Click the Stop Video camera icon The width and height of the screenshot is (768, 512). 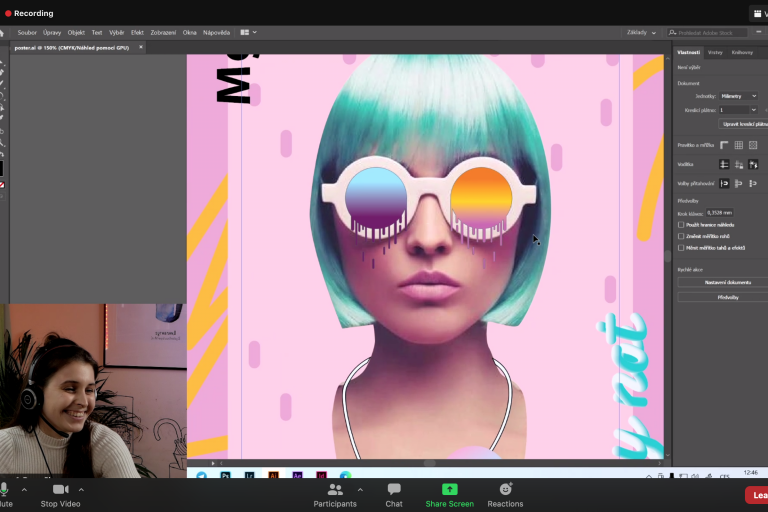click(x=60, y=489)
